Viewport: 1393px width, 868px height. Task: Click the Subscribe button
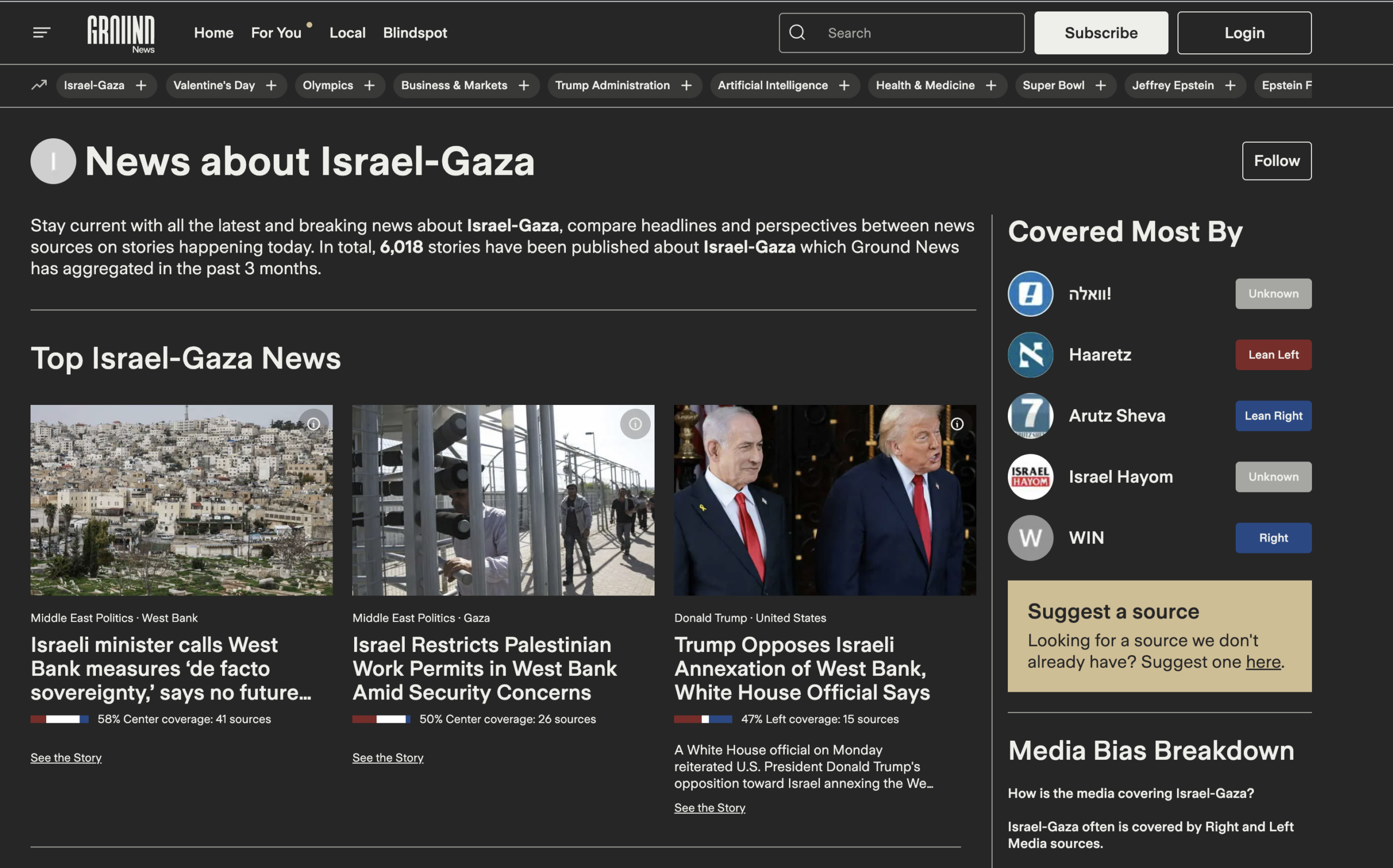click(1100, 33)
